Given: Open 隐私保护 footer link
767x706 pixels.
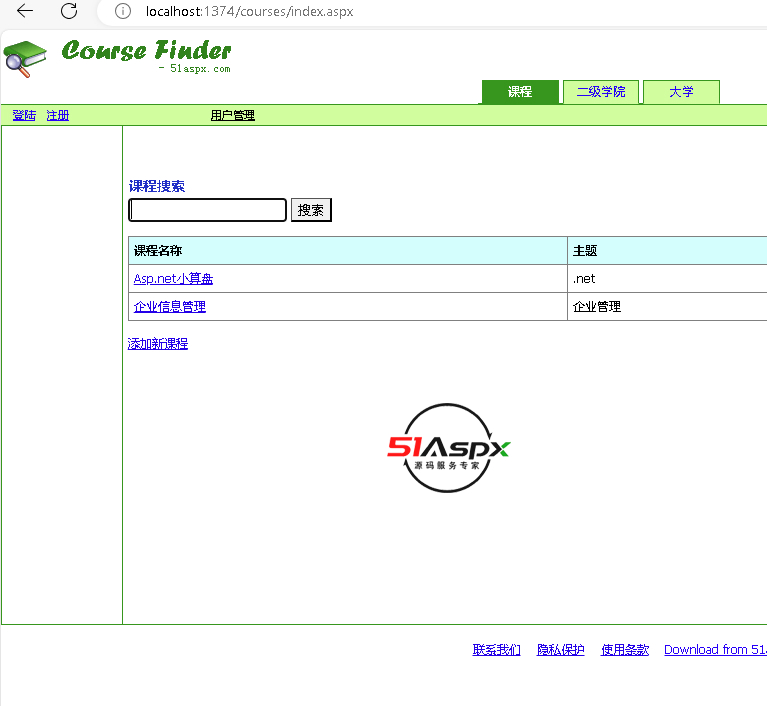Looking at the screenshot, I should (x=561, y=650).
